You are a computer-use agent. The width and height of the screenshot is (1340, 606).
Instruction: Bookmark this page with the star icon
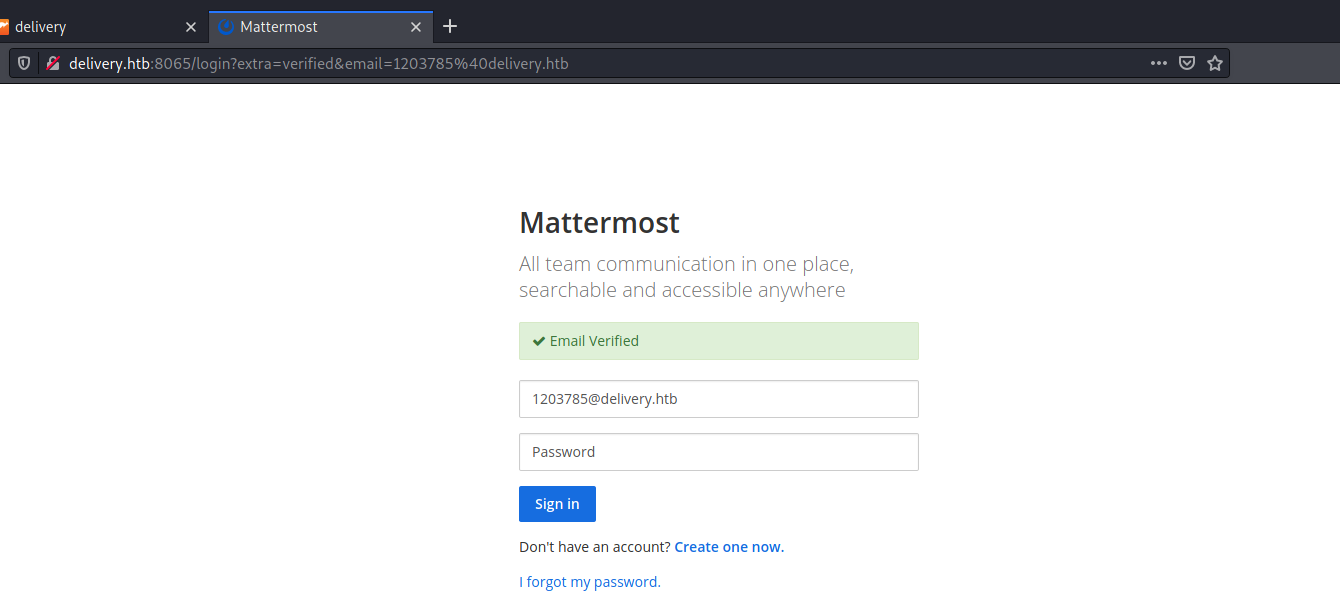(x=1215, y=63)
